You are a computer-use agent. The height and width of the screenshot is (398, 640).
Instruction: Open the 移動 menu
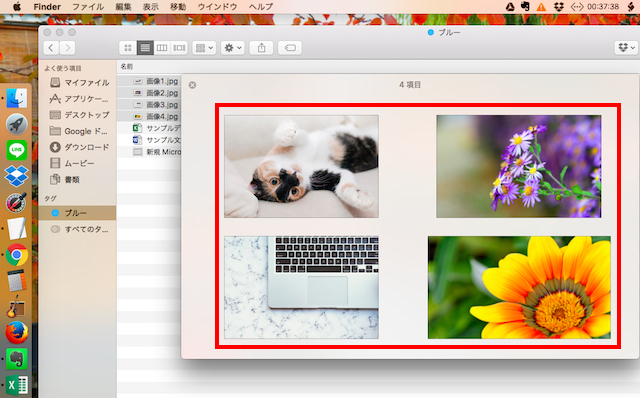[x=178, y=7]
